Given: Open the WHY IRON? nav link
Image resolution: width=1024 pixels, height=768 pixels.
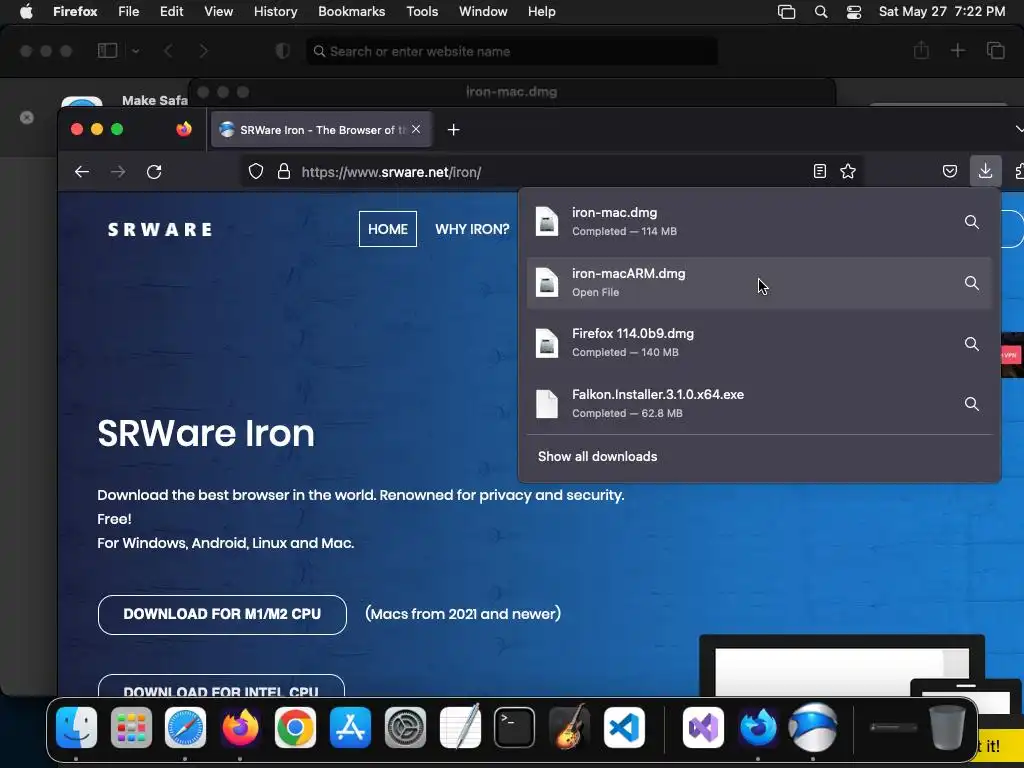Looking at the screenshot, I should point(472,229).
